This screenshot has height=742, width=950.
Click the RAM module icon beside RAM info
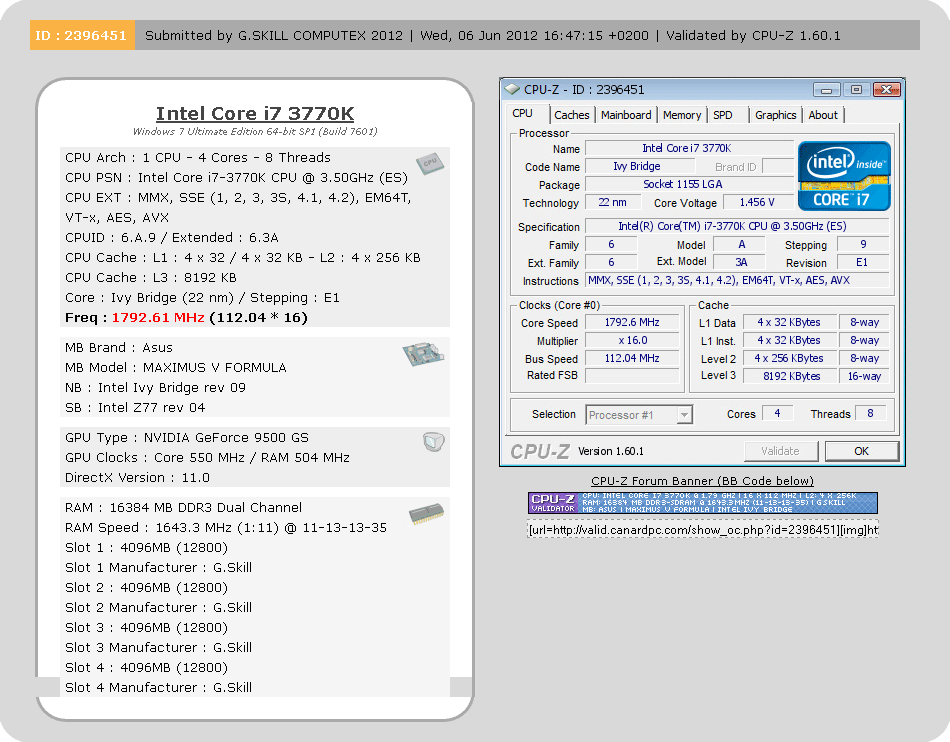coord(426,514)
